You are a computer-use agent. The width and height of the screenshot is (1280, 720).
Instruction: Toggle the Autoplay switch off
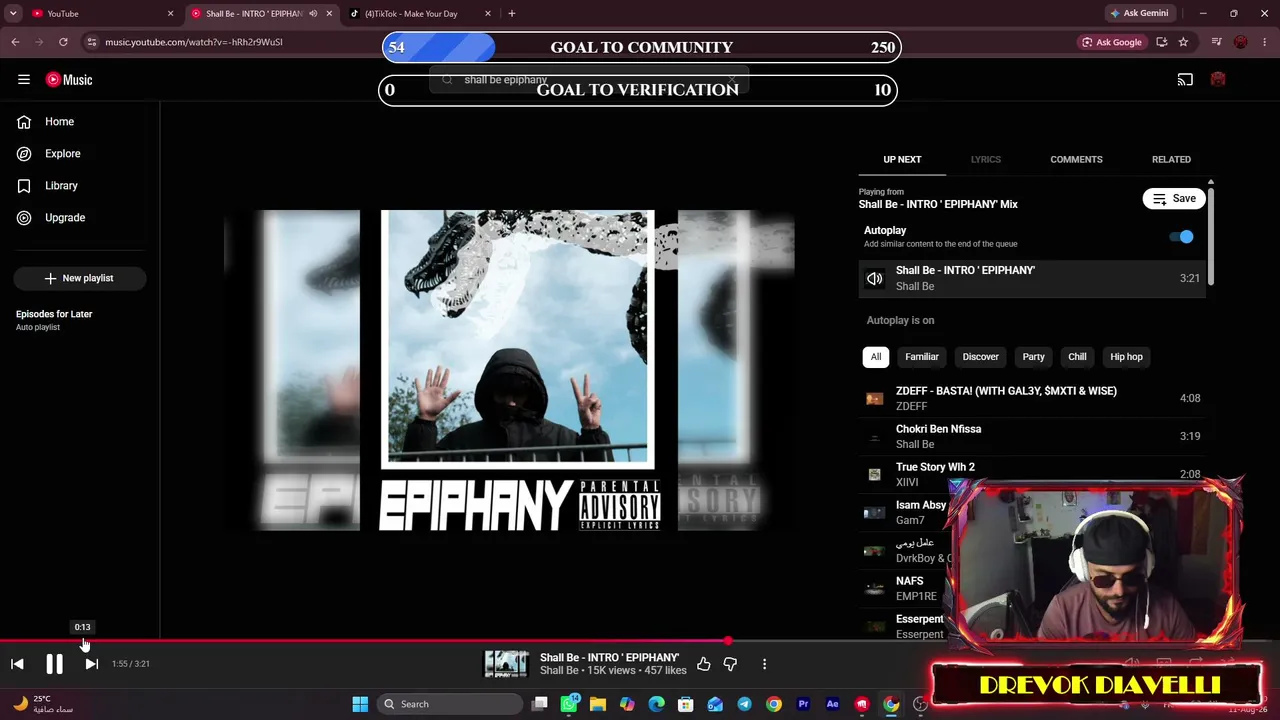tap(1182, 237)
